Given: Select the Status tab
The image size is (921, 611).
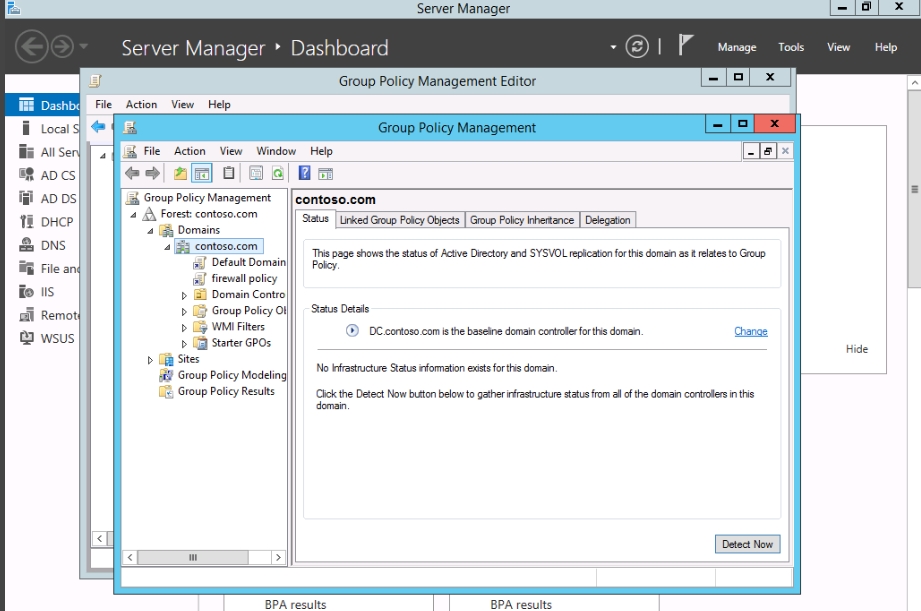Looking at the screenshot, I should (315, 219).
